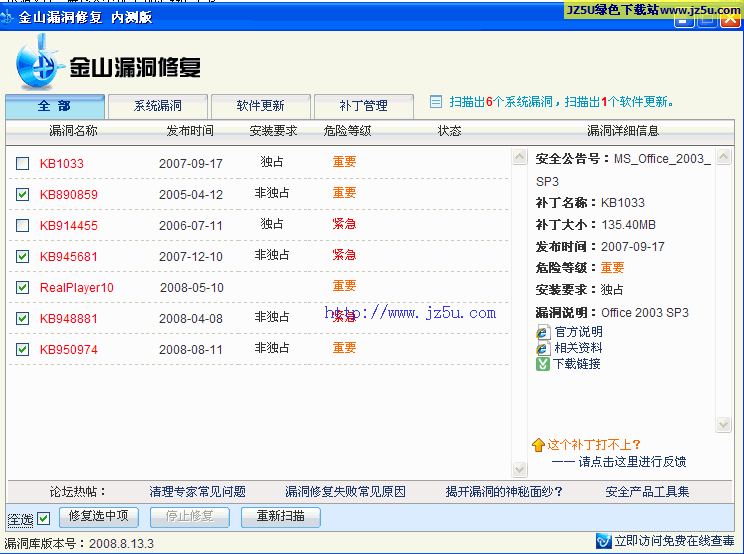Click the details panel scroll-up arrow
744x554 pixels.
724,157
